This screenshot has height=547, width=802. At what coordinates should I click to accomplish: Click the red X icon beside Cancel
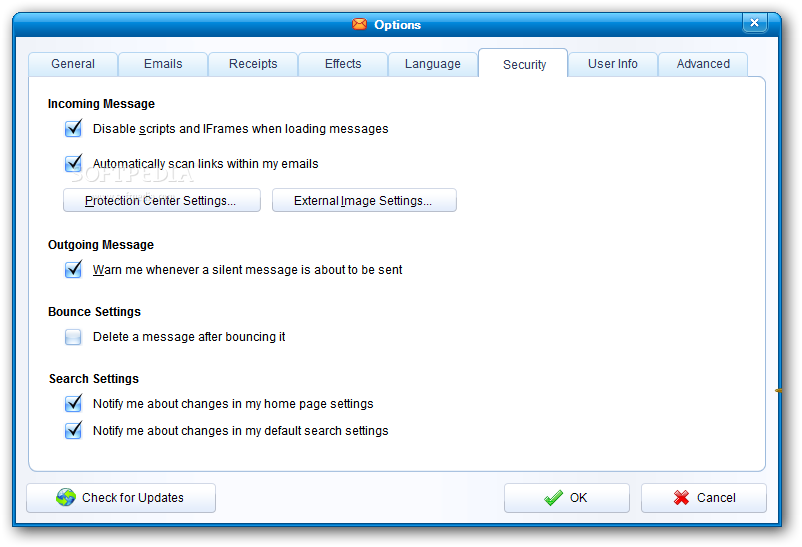pyautogui.click(x=681, y=497)
